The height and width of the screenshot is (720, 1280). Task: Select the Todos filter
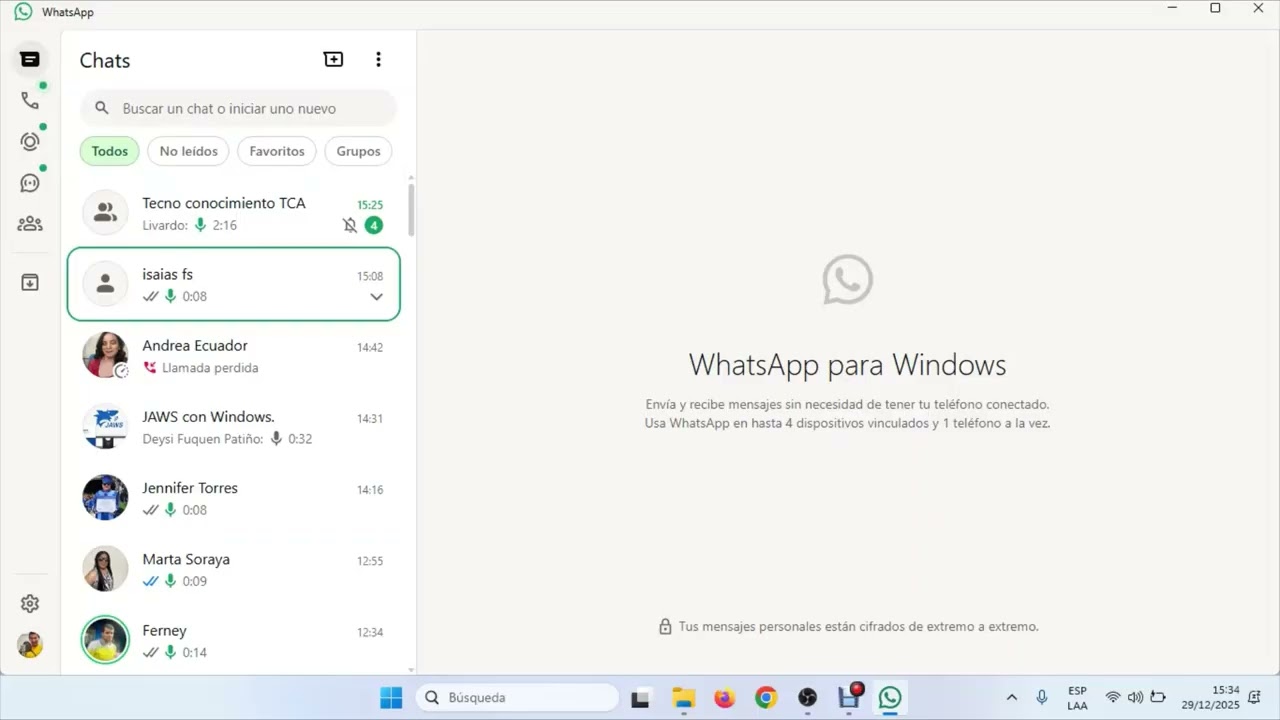110,151
